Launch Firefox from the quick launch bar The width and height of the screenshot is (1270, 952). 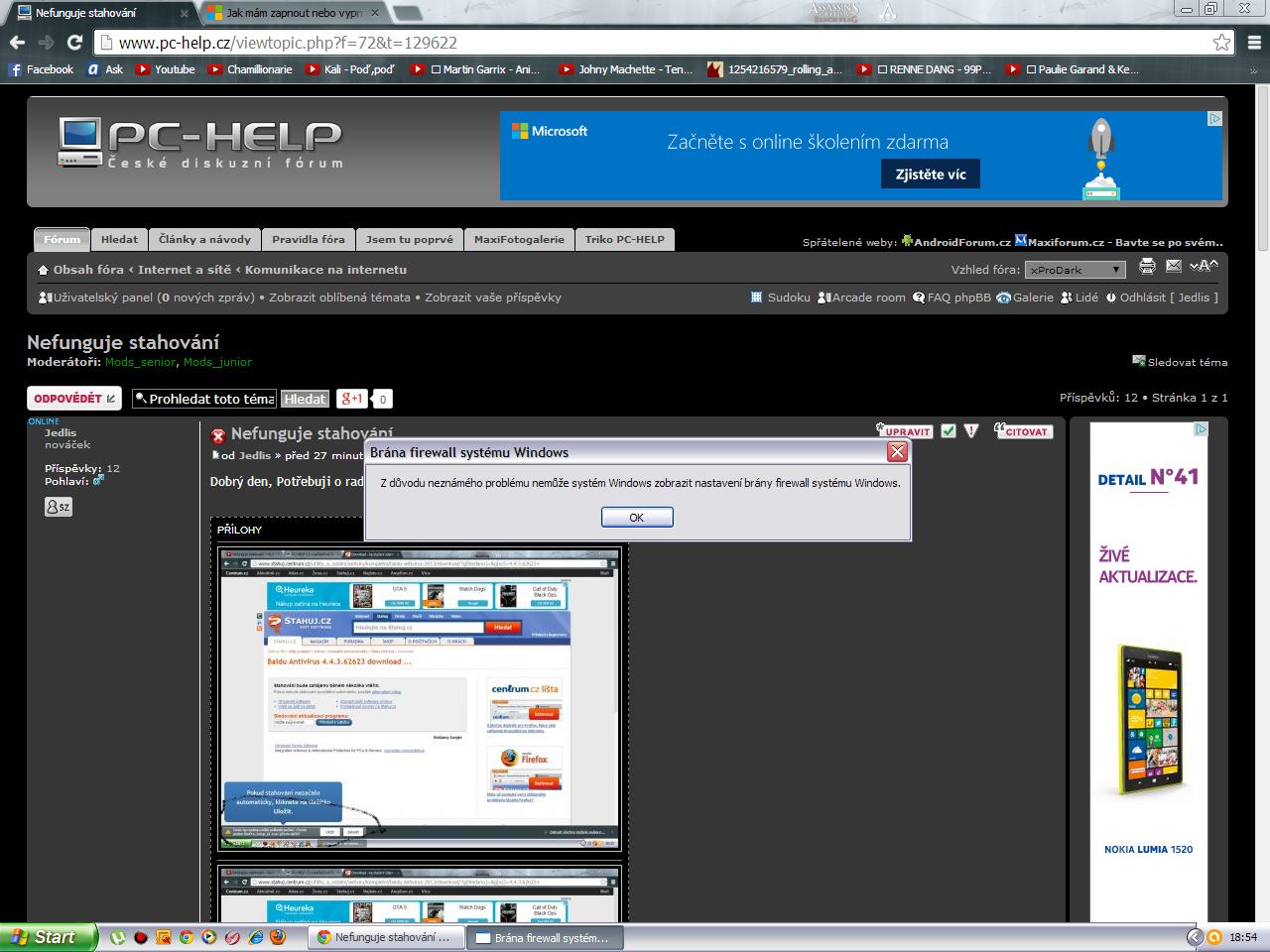277,937
